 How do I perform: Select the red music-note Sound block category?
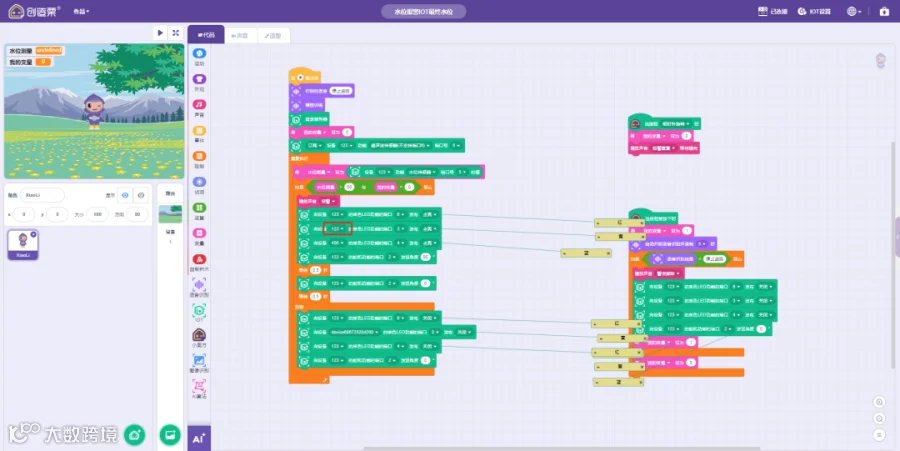[199, 108]
